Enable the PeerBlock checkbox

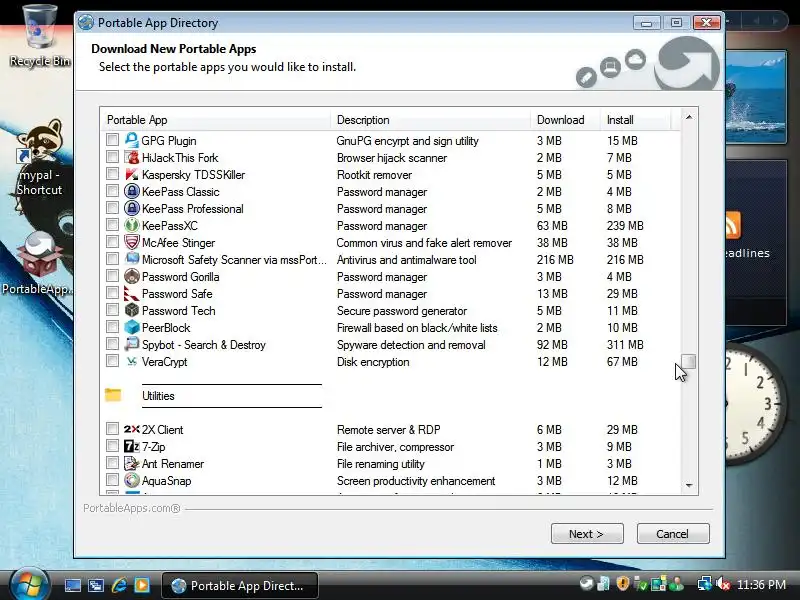[112, 327]
